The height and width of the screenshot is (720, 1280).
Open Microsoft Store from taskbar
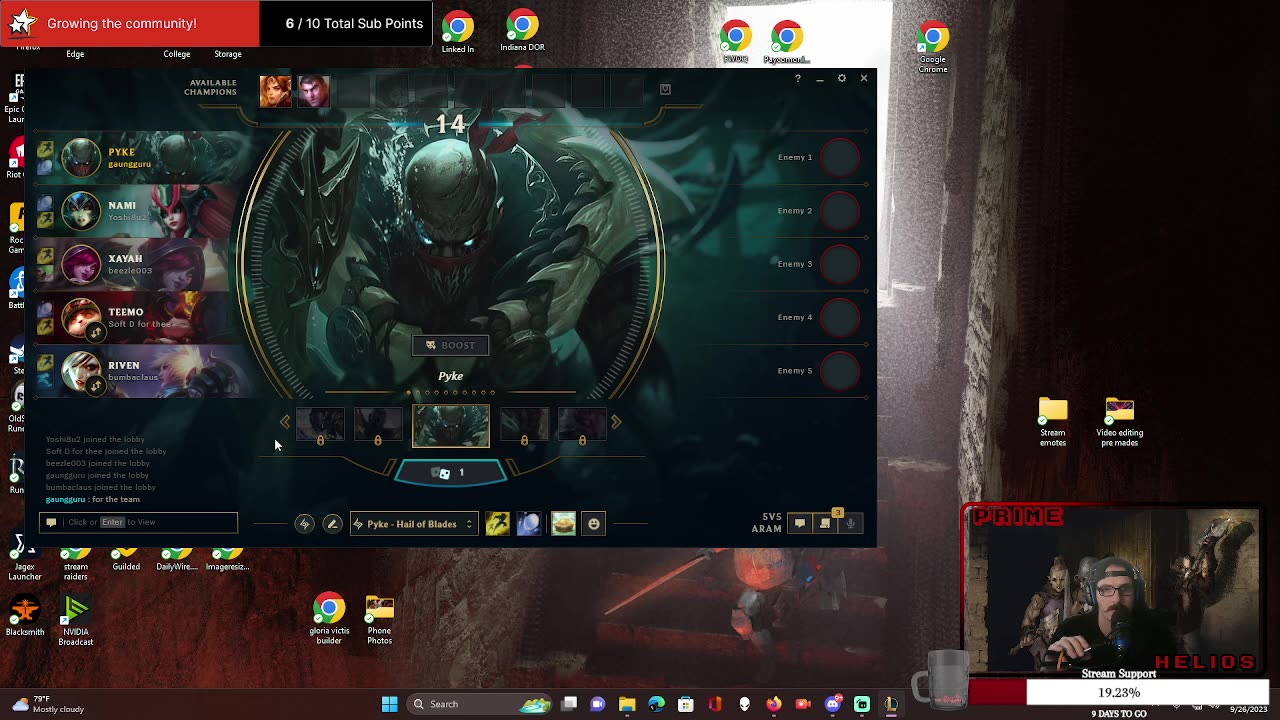click(686, 704)
